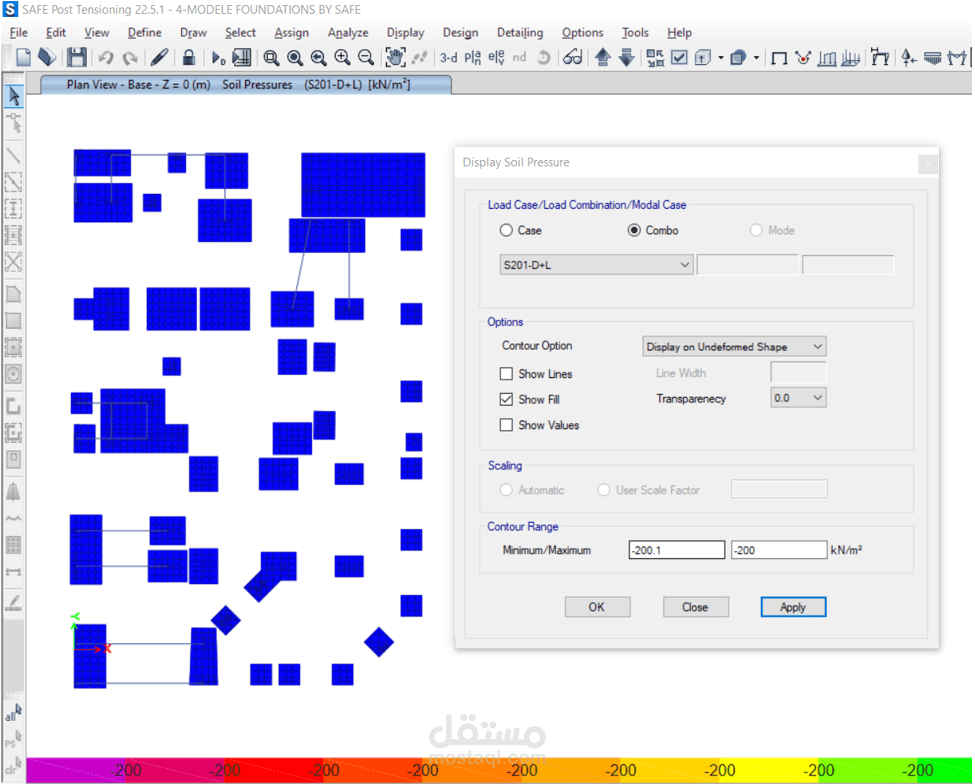This screenshot has width=975, height=784.
Task: Open the File menu
Action: 19,33
